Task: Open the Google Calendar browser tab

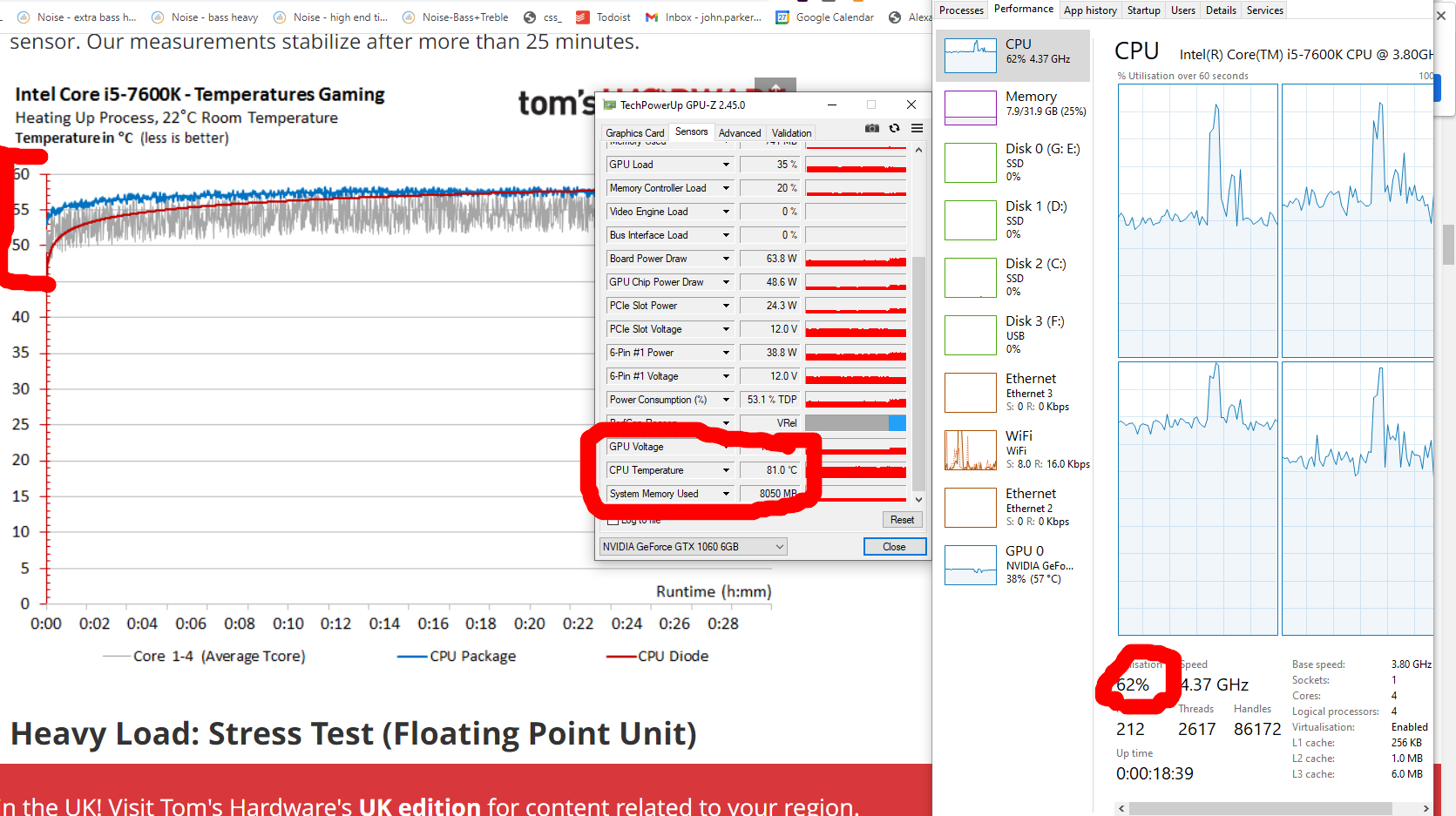Action: click(825, 17)
